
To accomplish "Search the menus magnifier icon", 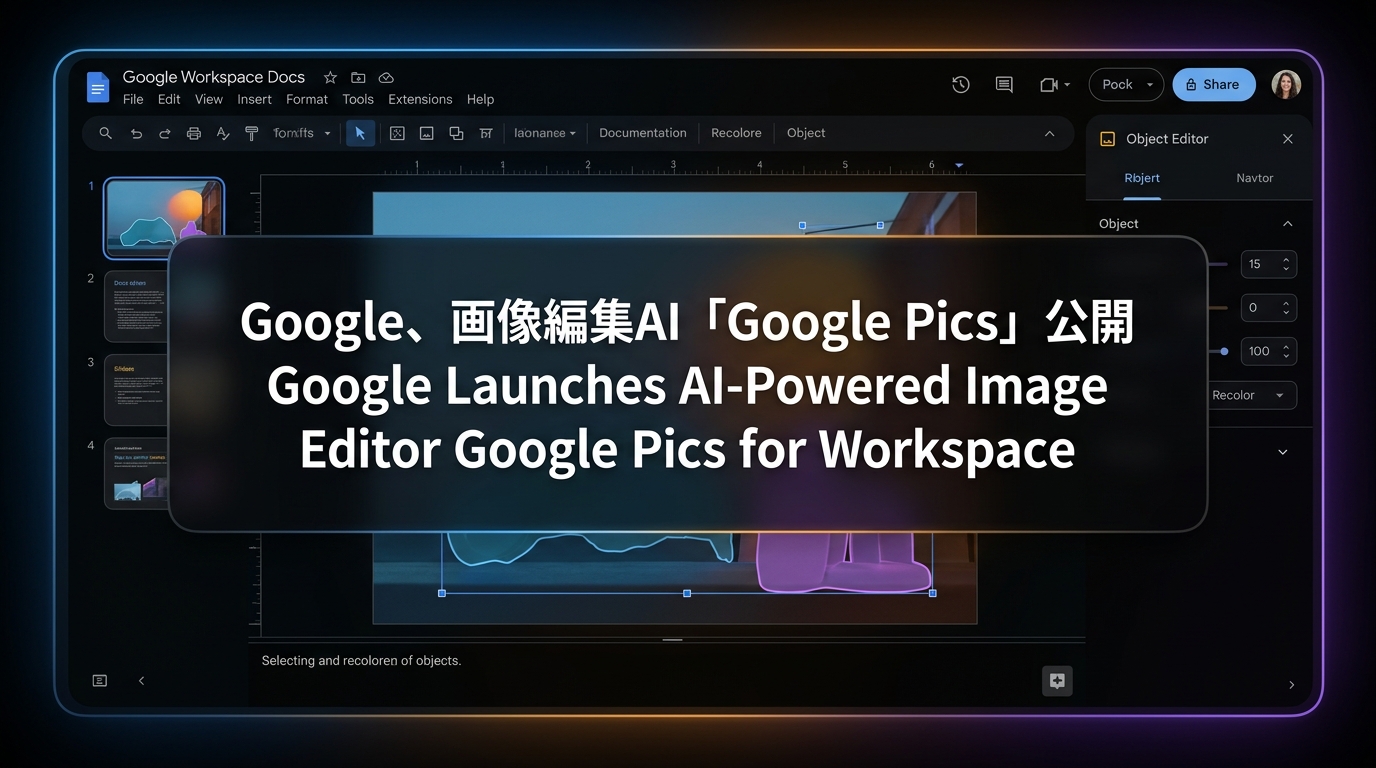I will (x=105, y=133).
